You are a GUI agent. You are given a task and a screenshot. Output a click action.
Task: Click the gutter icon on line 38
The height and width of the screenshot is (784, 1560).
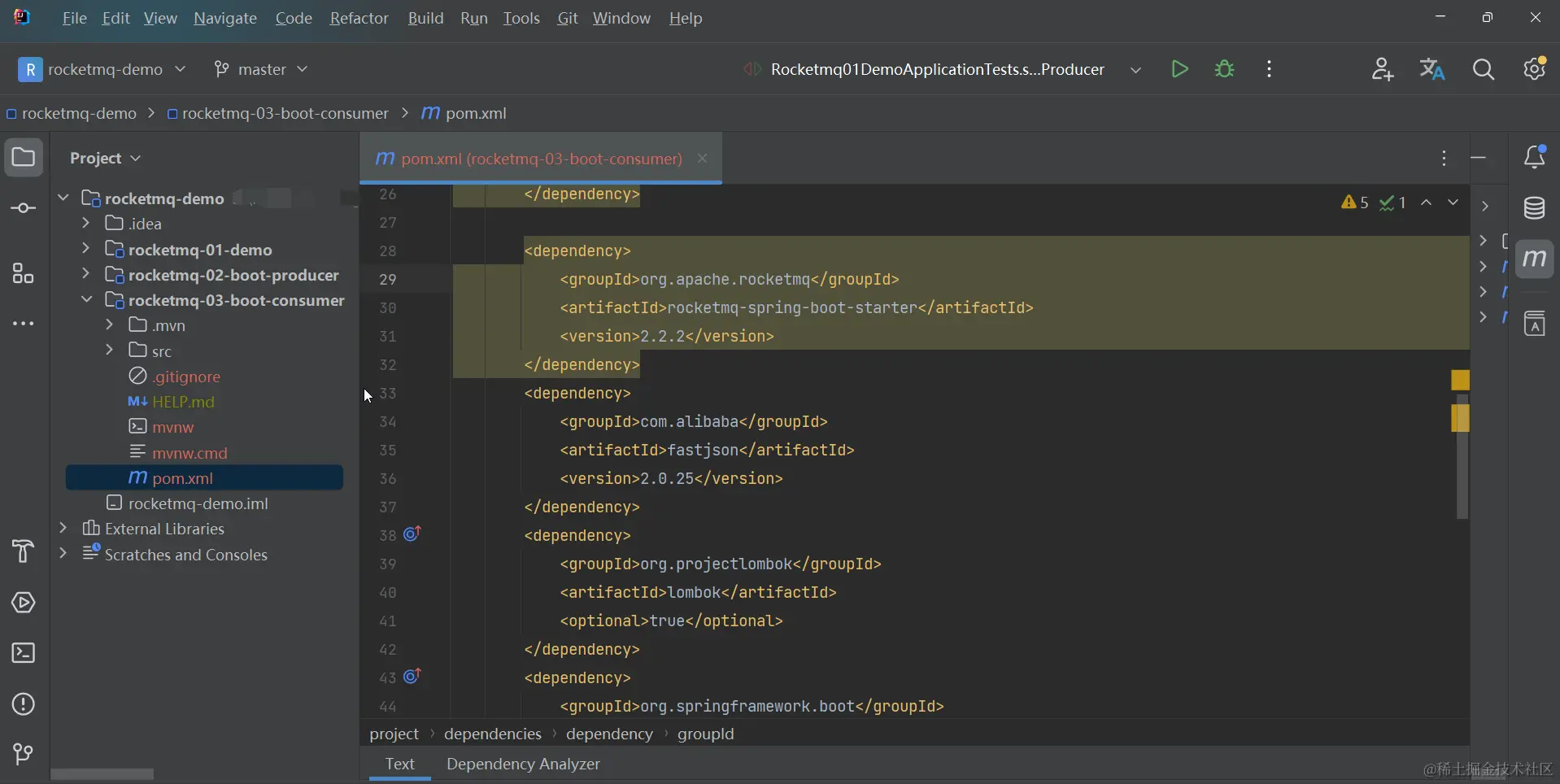pyautogui.click(x=412, y=534)
